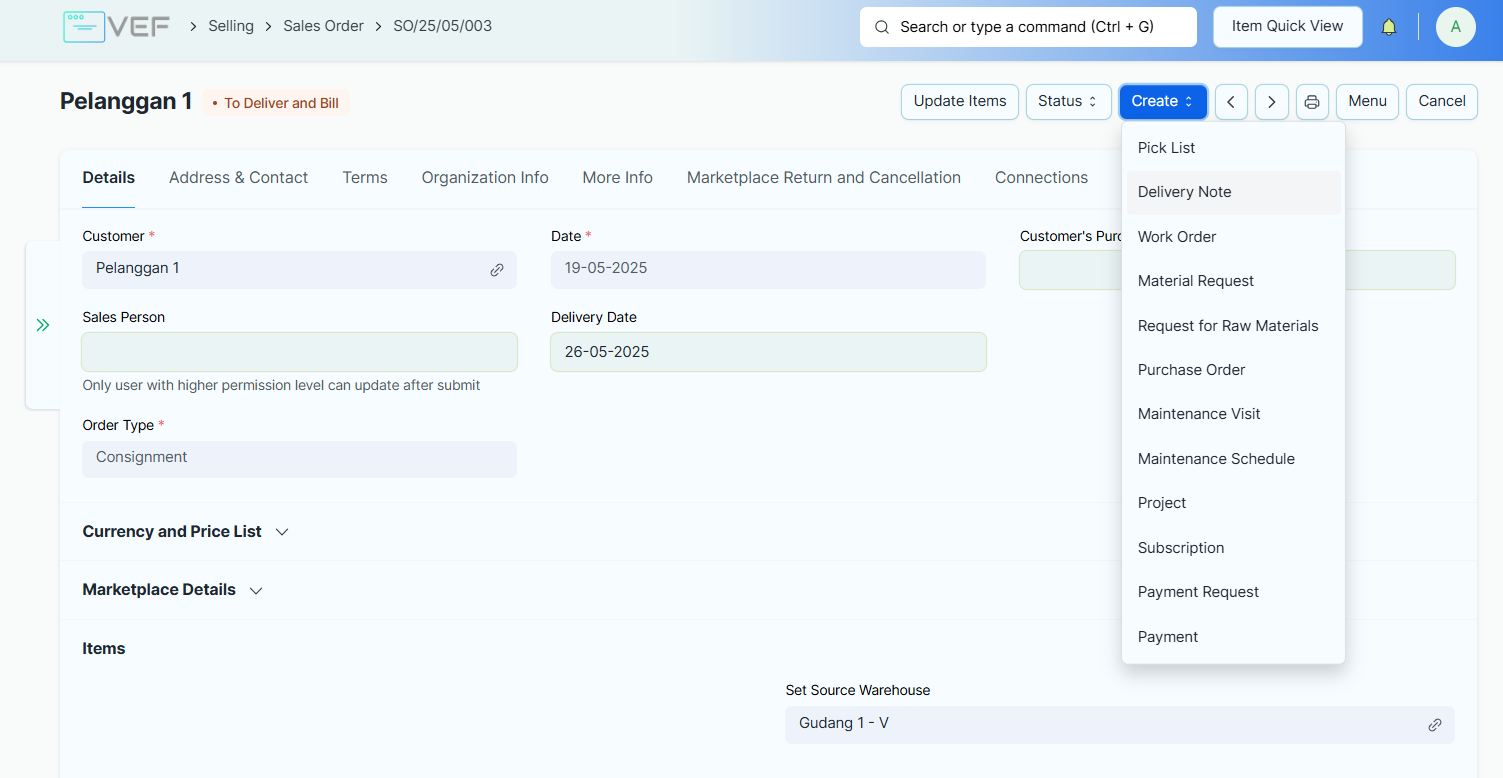Click the Update Items button
This screenshot has height=778, width=1503.
(960, 101)
